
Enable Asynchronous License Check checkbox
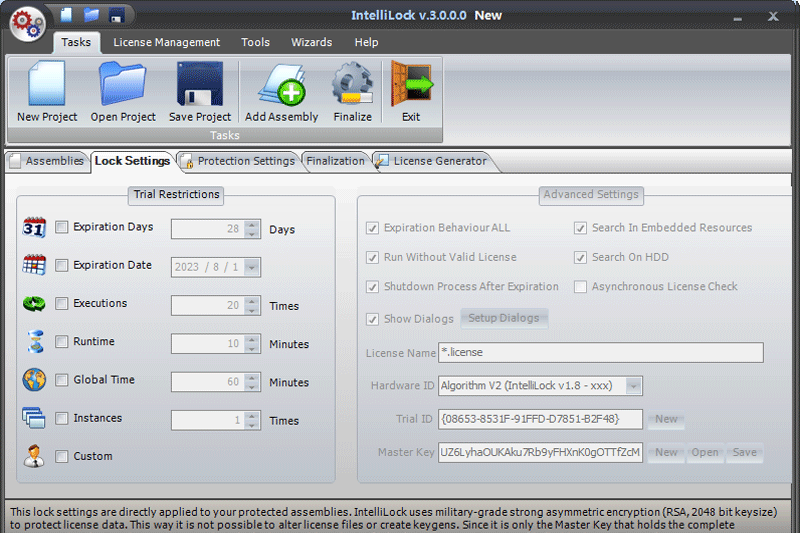pos(580,287)
